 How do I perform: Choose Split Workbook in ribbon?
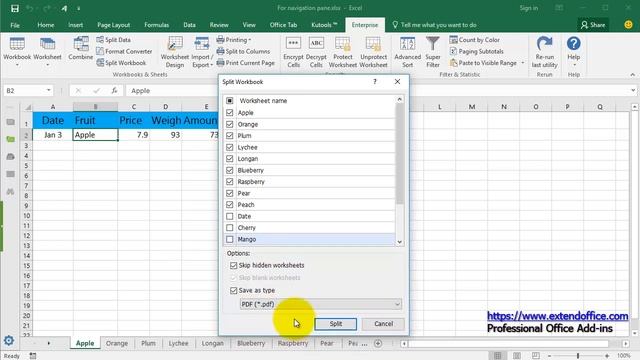pos(121,63)
